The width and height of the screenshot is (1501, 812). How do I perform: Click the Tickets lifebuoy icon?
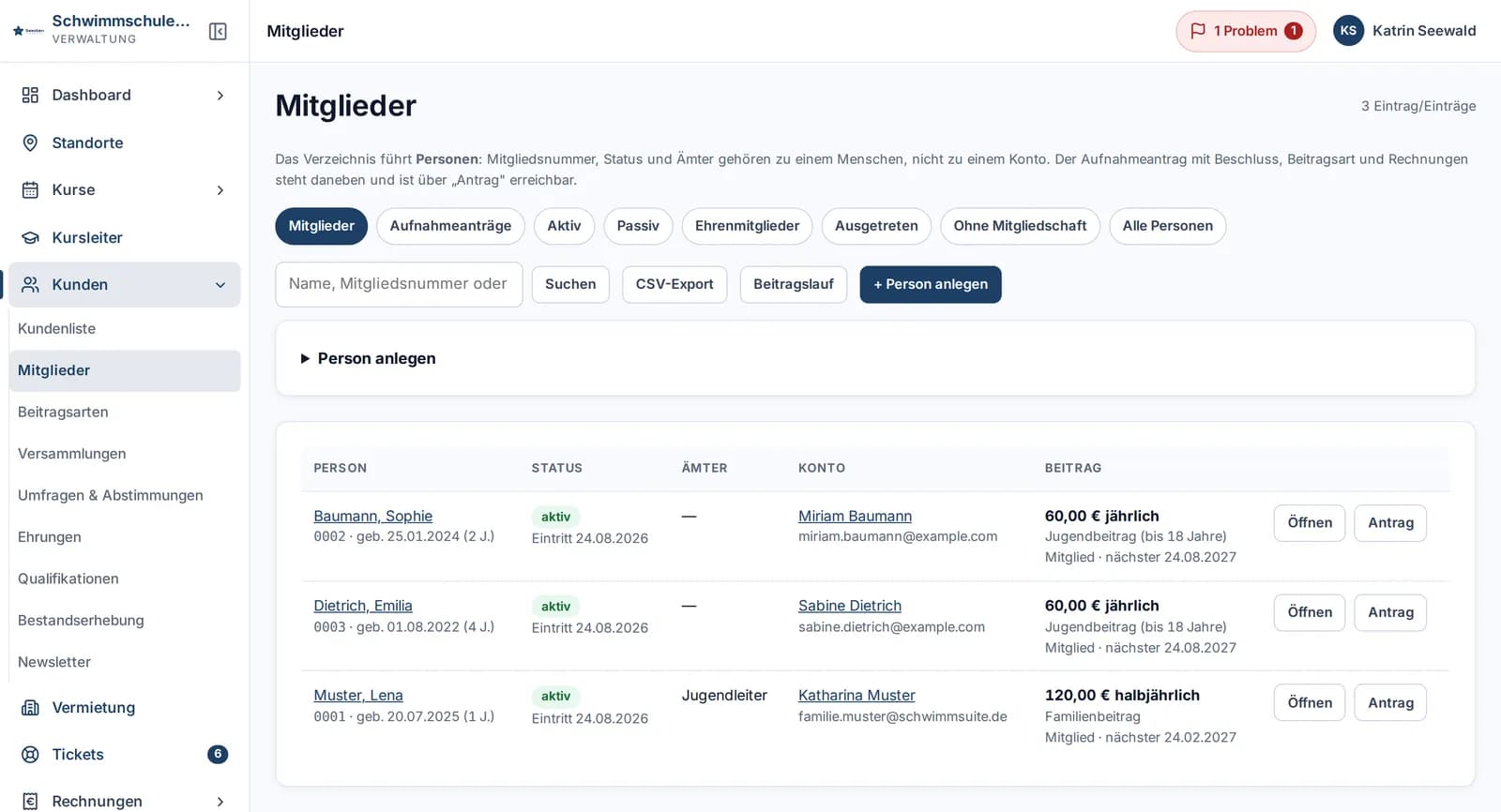click(30, 755)
